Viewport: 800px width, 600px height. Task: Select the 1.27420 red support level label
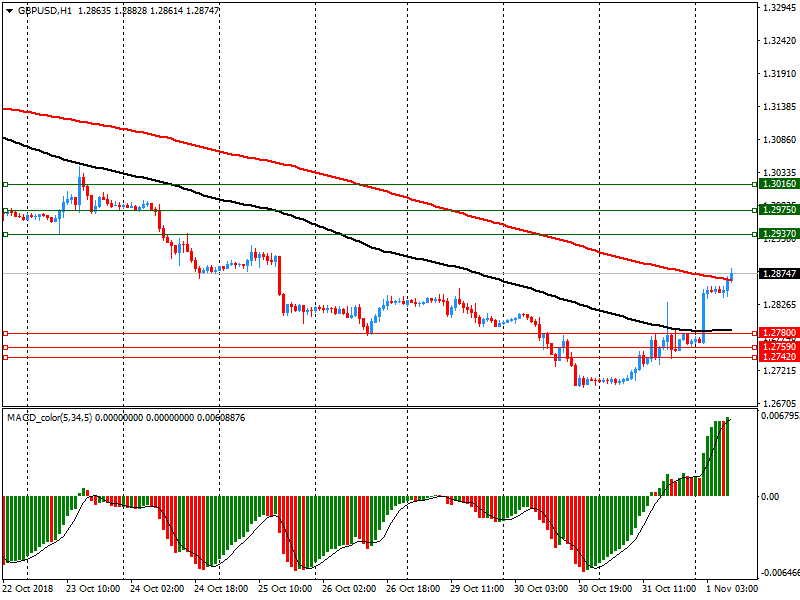click(779, 357)
